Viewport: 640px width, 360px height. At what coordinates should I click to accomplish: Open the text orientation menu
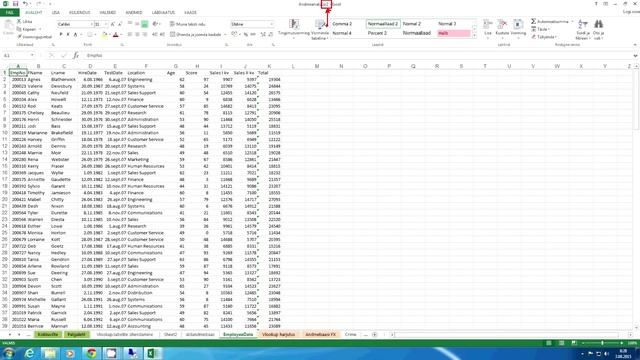[156, 24]
